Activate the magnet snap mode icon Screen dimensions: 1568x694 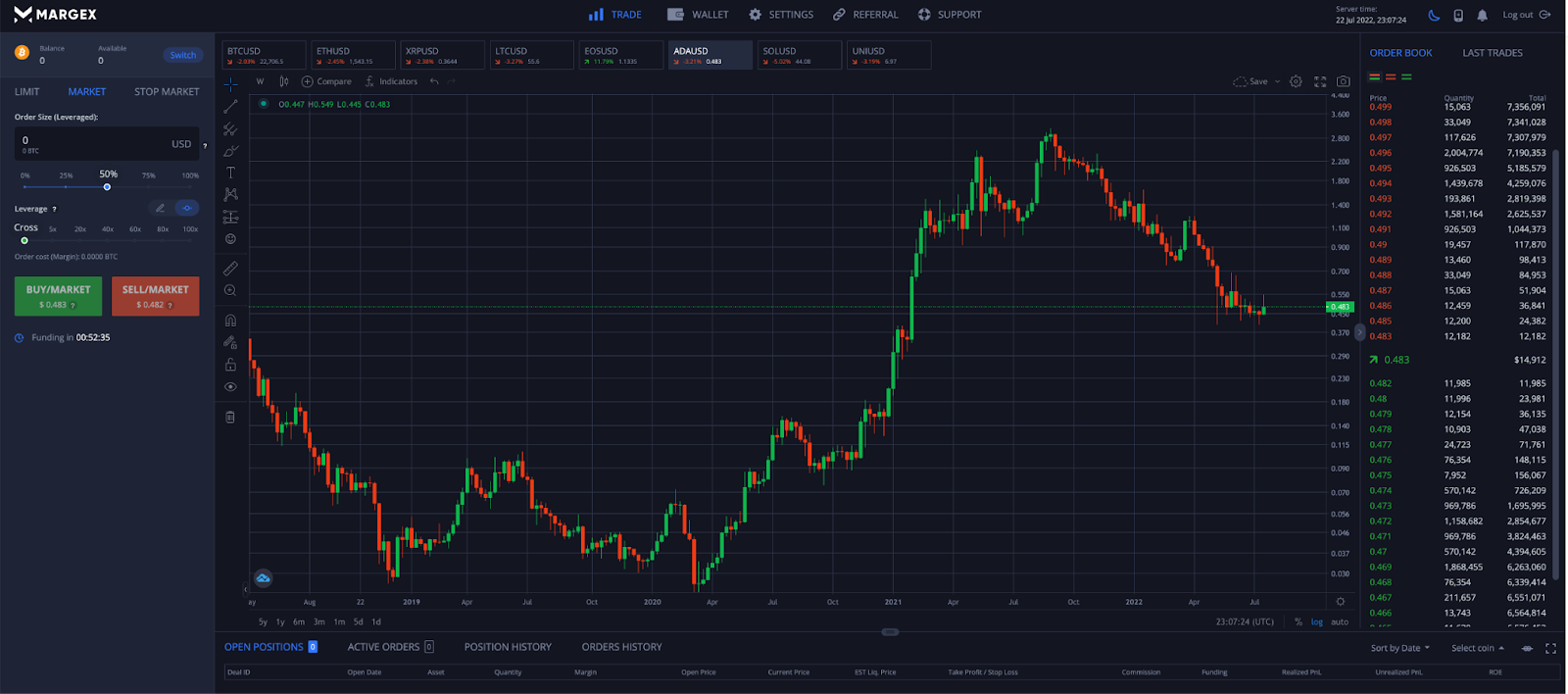pyautogui.click(x=230, y=321)
